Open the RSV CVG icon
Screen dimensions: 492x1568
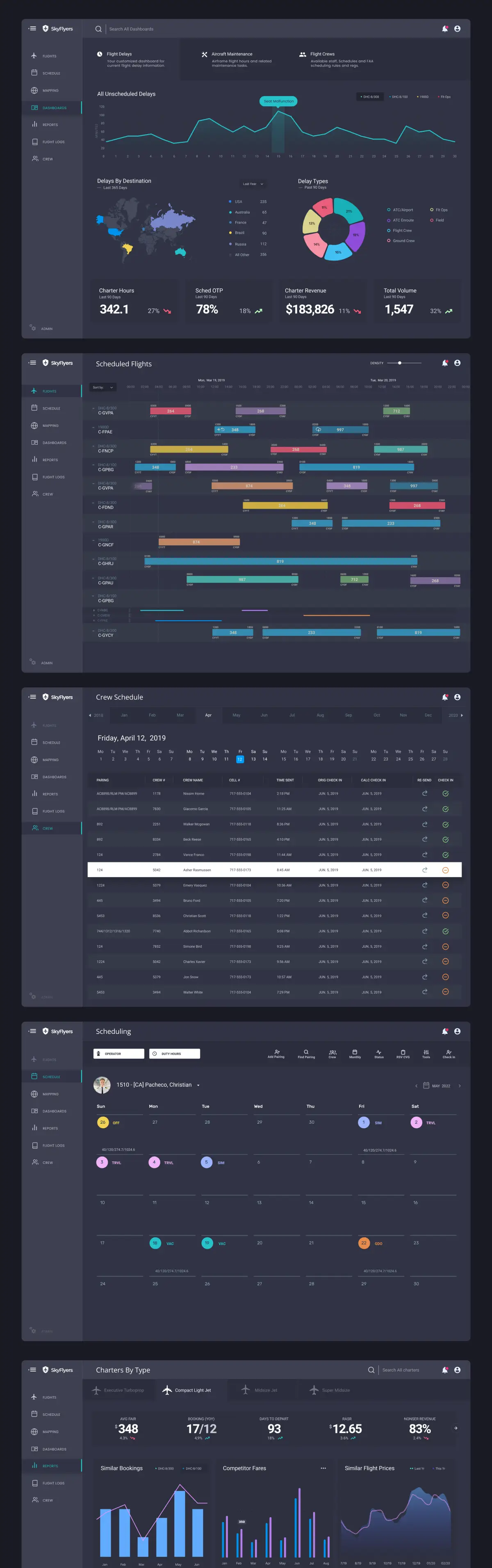[x=403, y=1052]
